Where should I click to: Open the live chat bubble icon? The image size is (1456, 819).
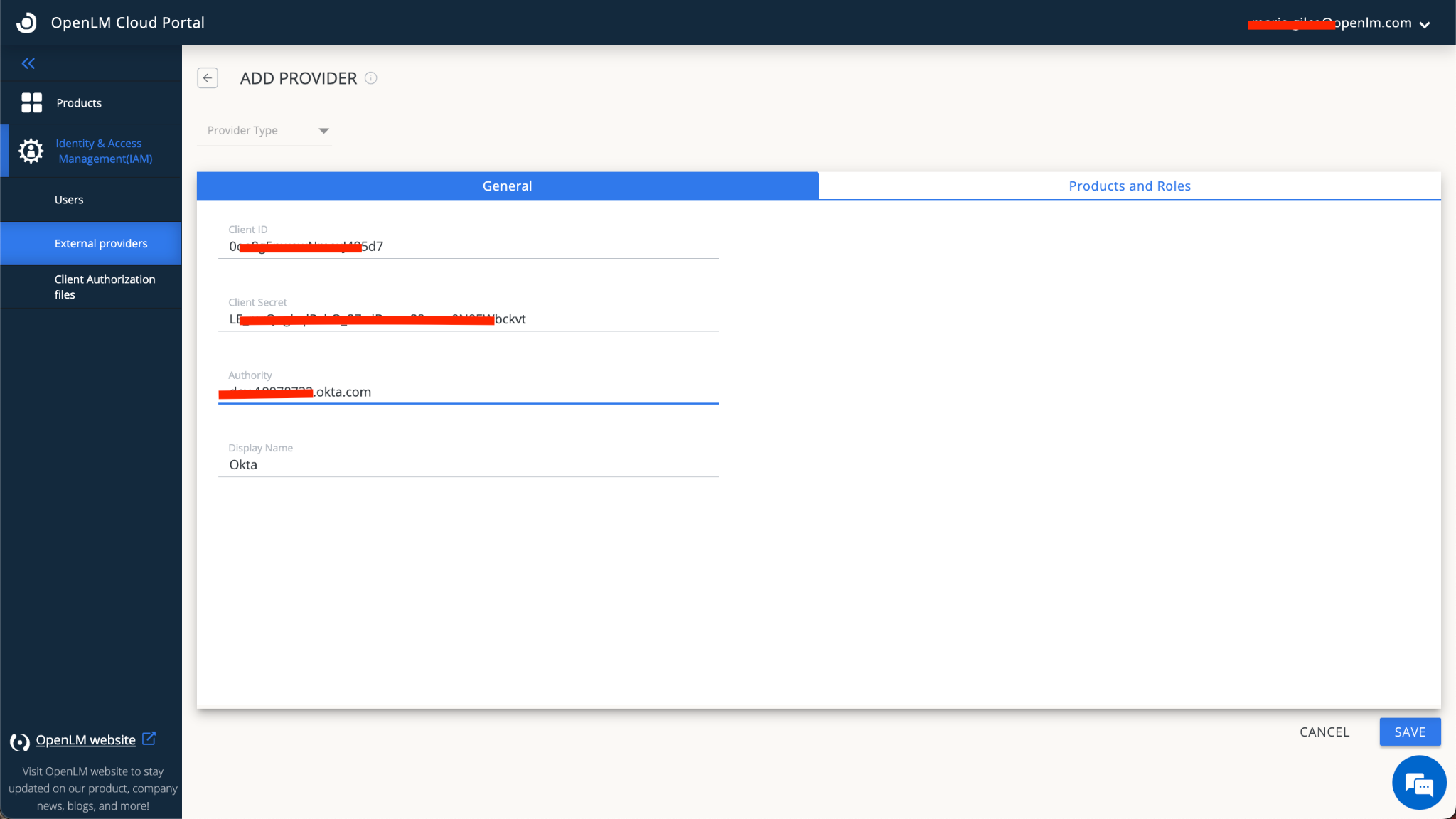click(x=1418, y=783)
